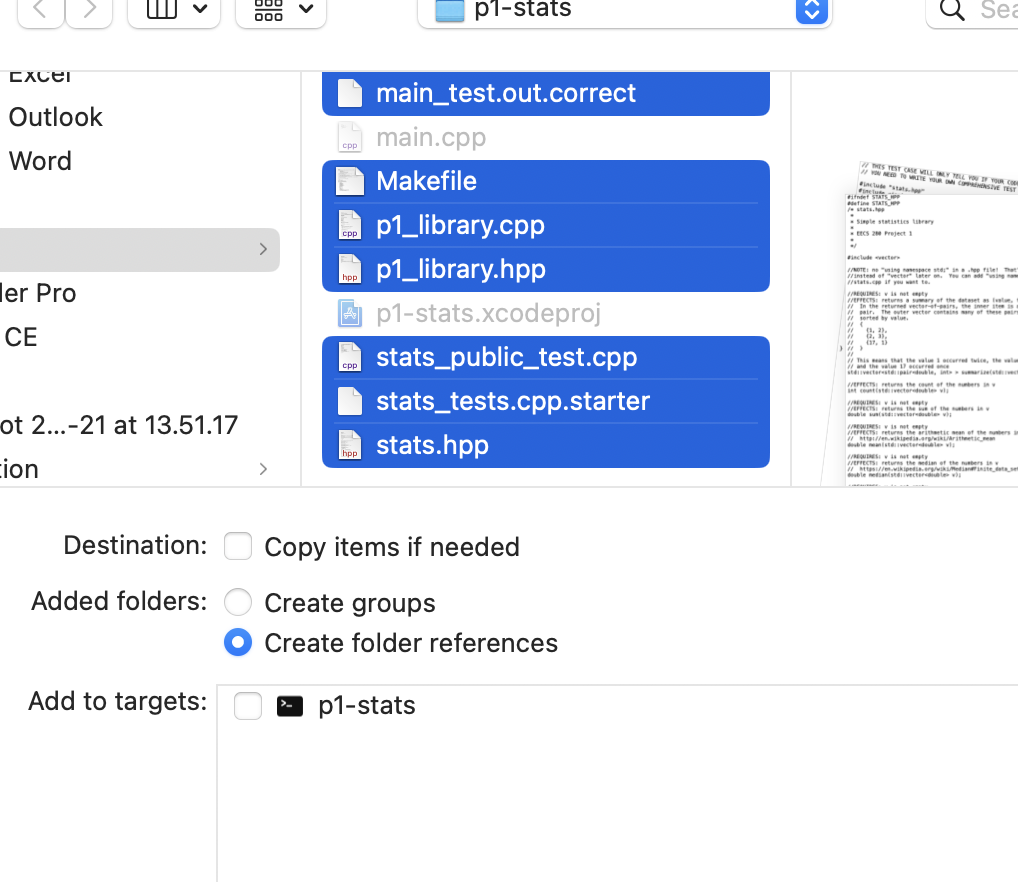
Task: Open the p1-stats folder location dropdown
Action: (x=810, y=13)
